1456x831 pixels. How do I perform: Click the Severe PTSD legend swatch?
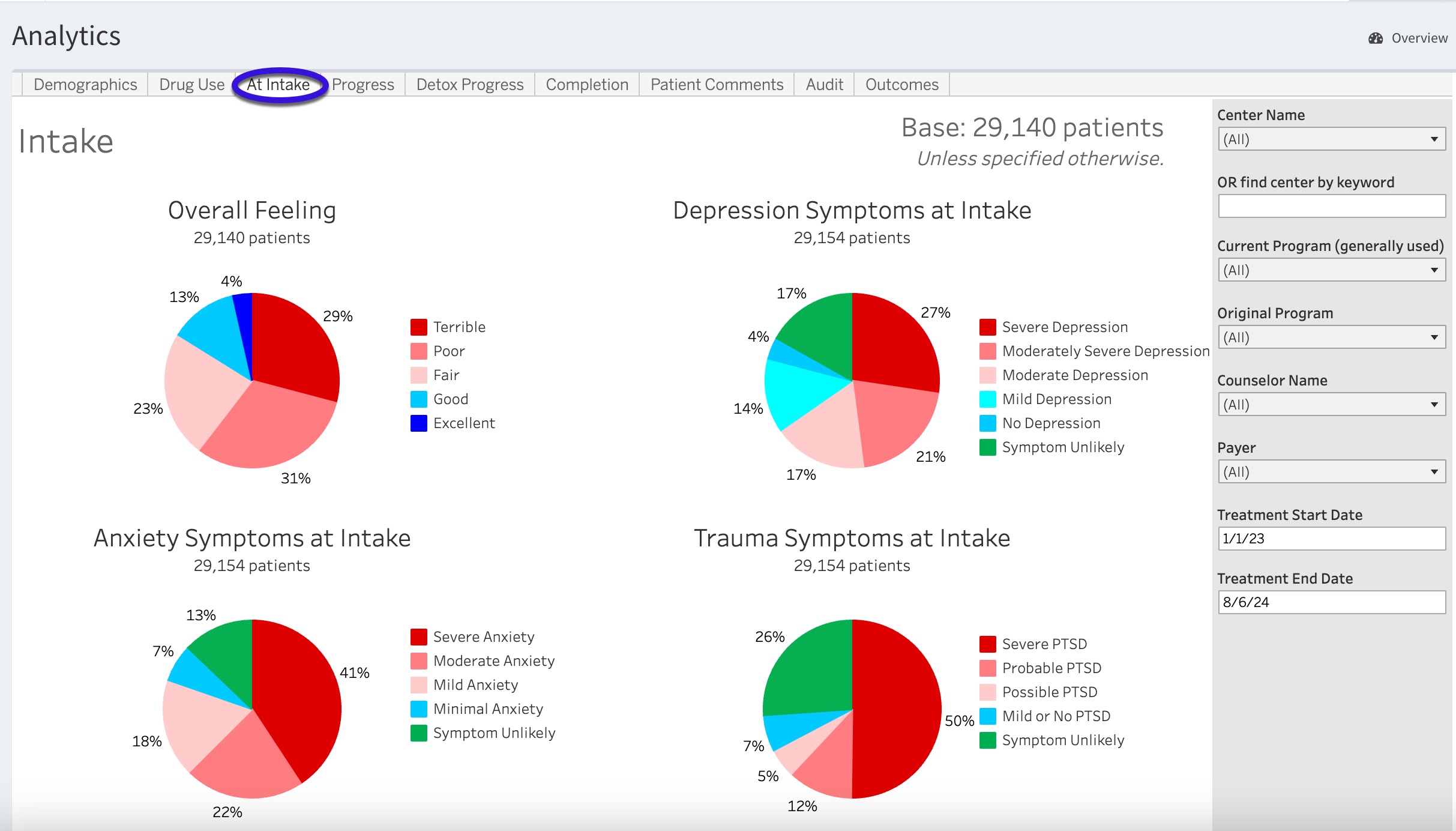tap(987, 644)
